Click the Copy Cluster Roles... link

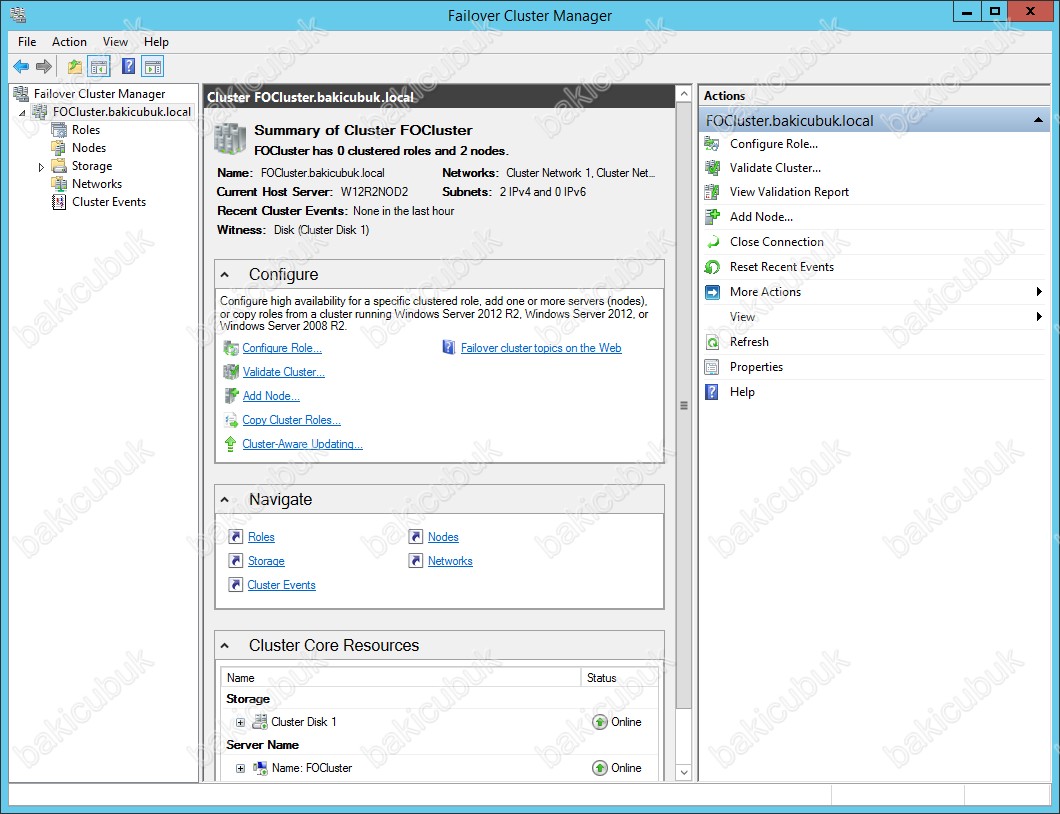pos(291,421)
